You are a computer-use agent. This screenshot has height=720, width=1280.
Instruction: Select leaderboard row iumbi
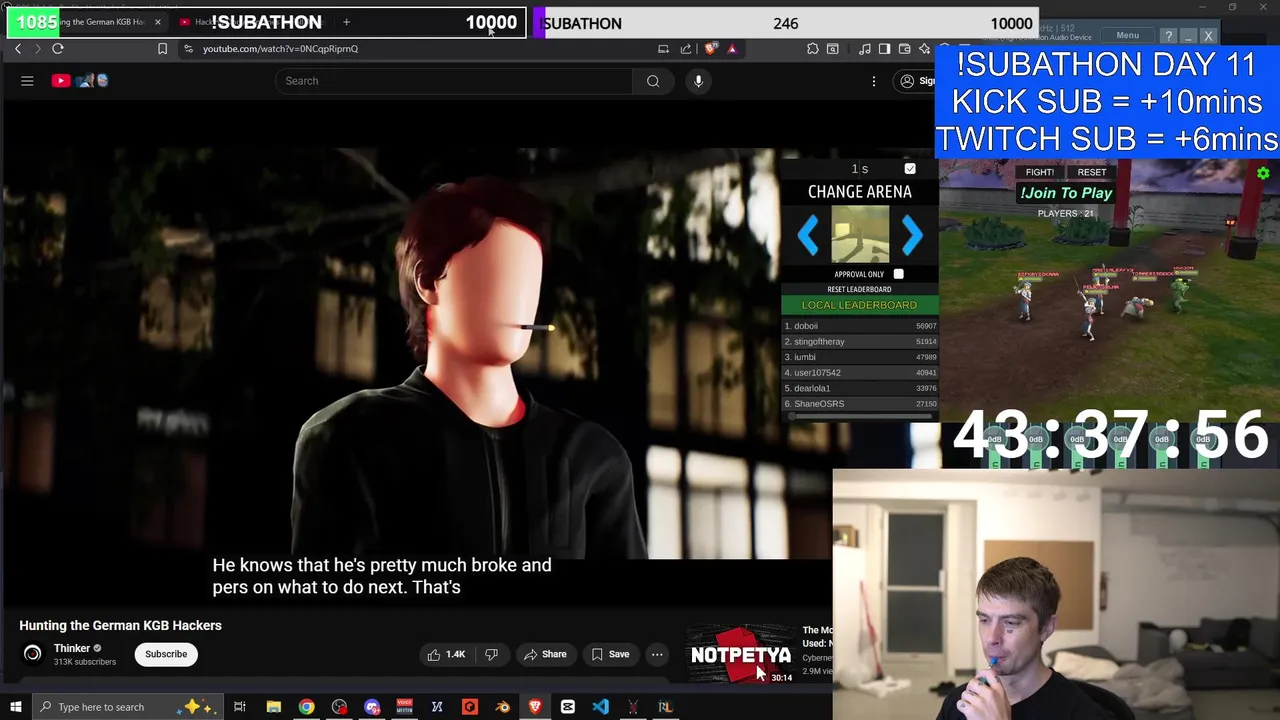click(860, 357)
